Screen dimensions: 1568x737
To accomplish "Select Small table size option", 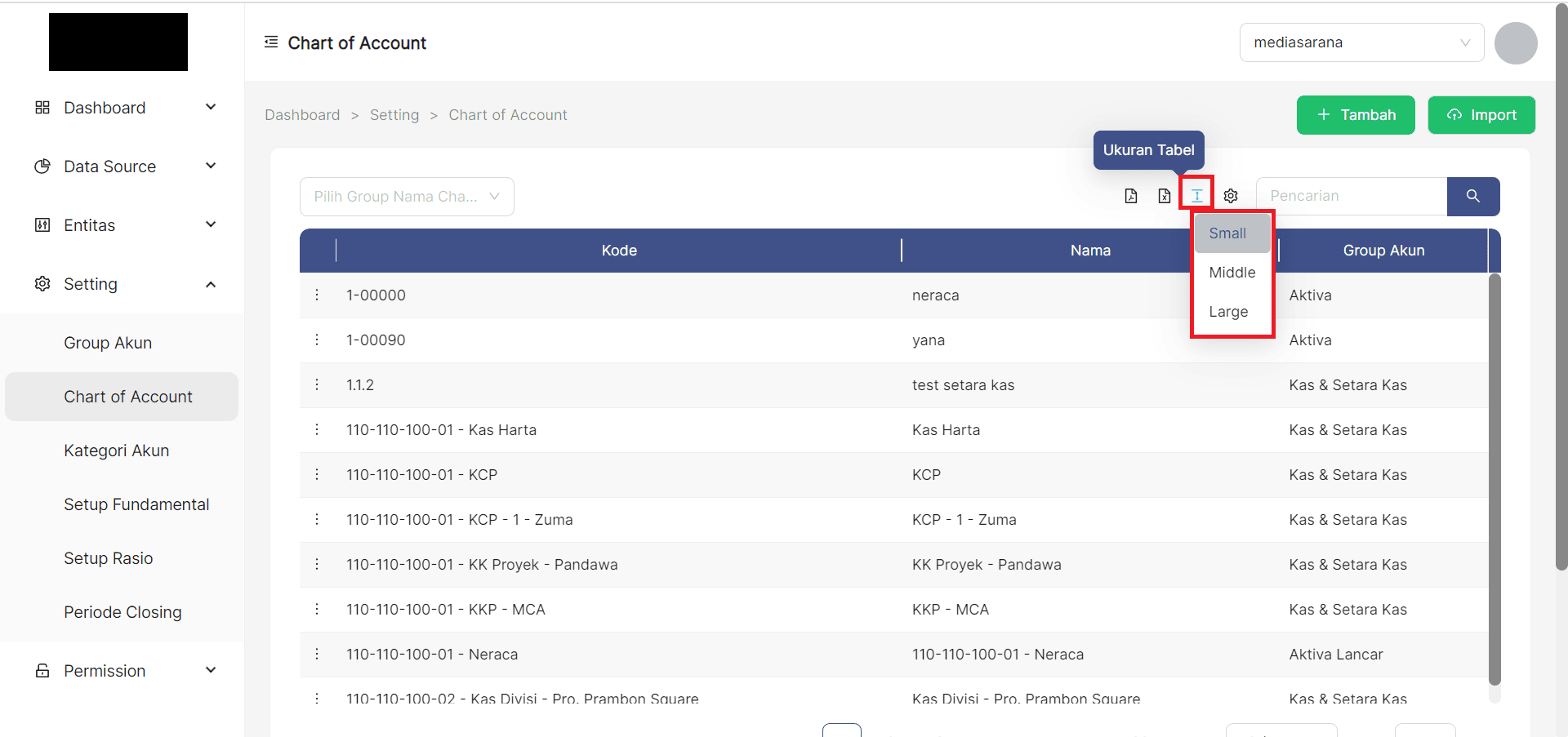I will (1227, 233).
